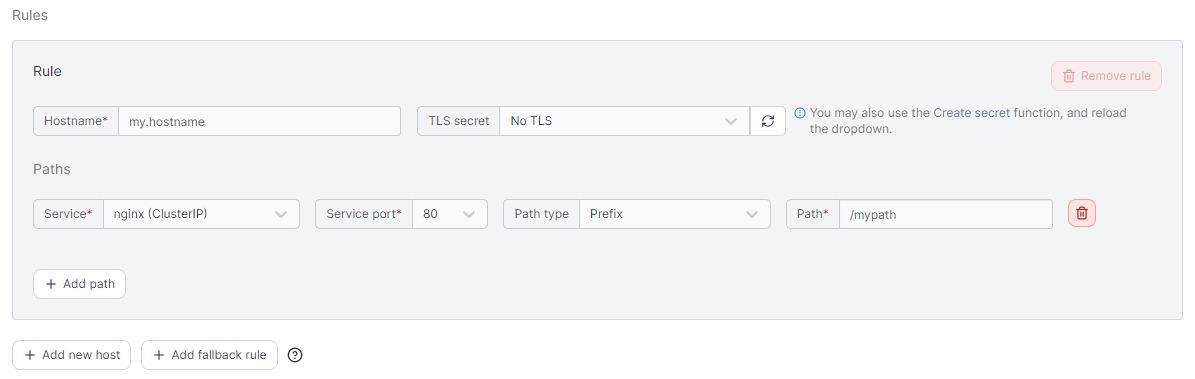Click the Add new host button
The width and height of the screenshot is (1195, 379).
[x=72, y=355]
